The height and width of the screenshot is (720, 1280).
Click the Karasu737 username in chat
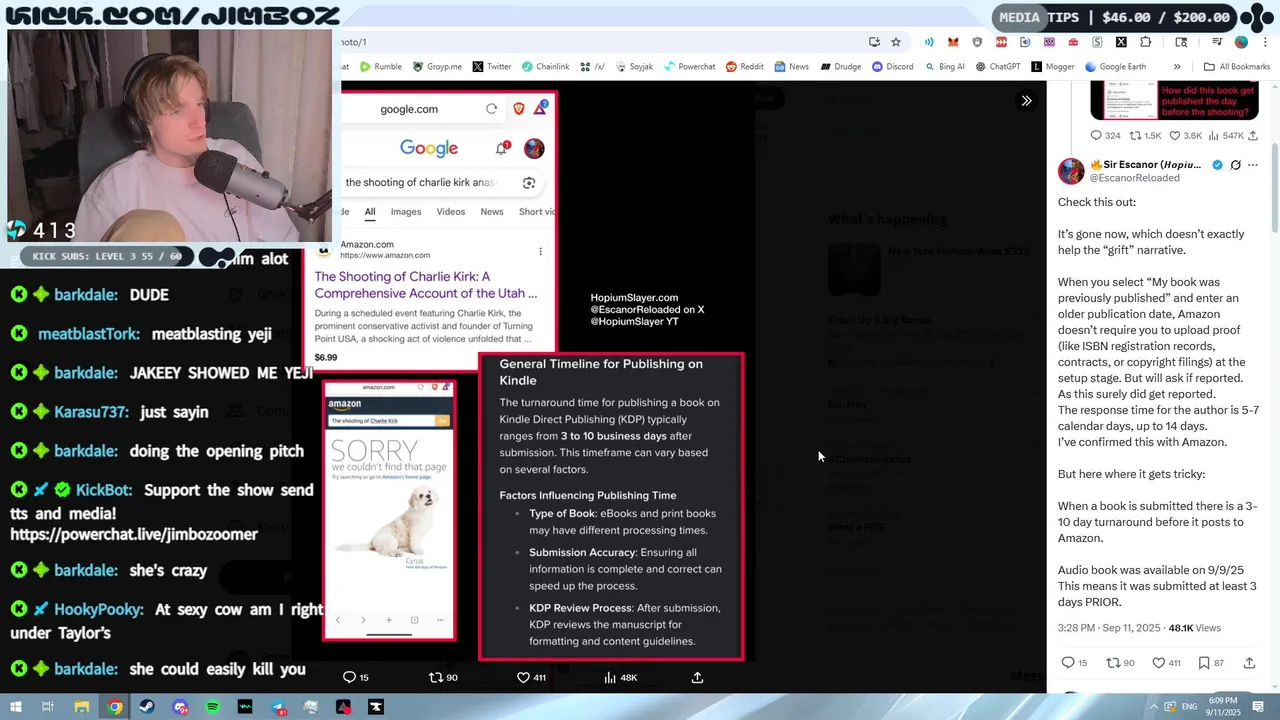pos(91,412)
